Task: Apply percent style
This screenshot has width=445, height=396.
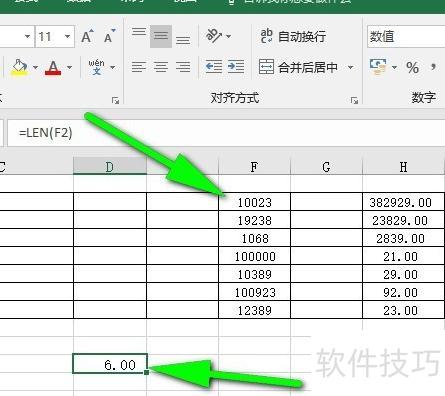Action: (412, 68)
